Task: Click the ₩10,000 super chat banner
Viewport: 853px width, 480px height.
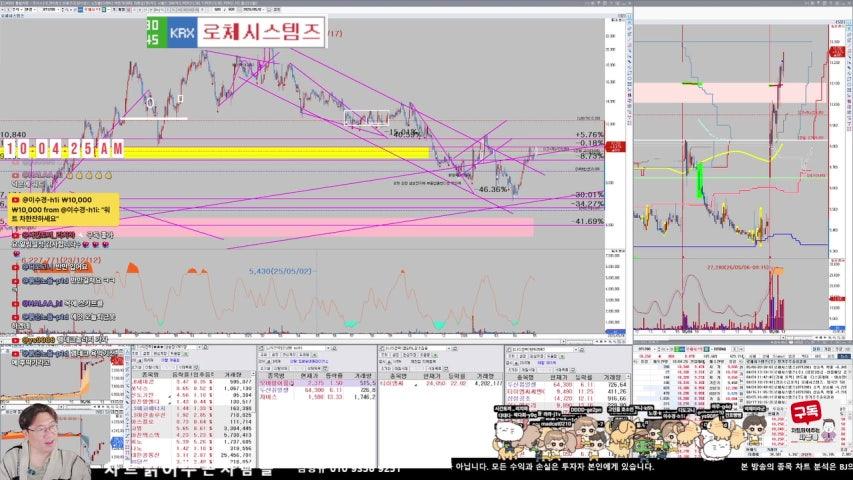Action: [x=64, y=210]
